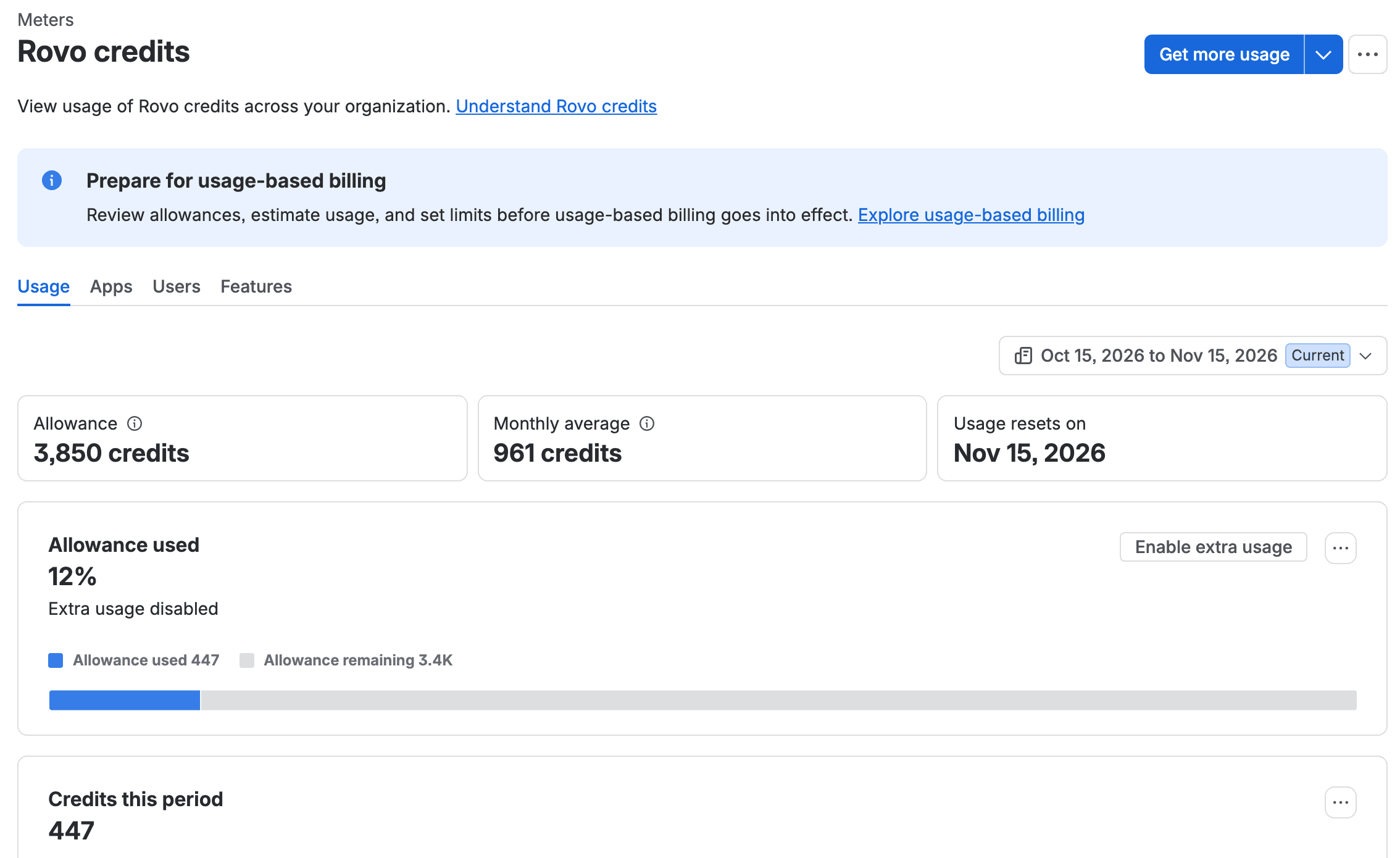Click the Extra usage disabled text
Image resolution: width=1400 pixels, height=858 pixels.
click(x=133, y=609)
